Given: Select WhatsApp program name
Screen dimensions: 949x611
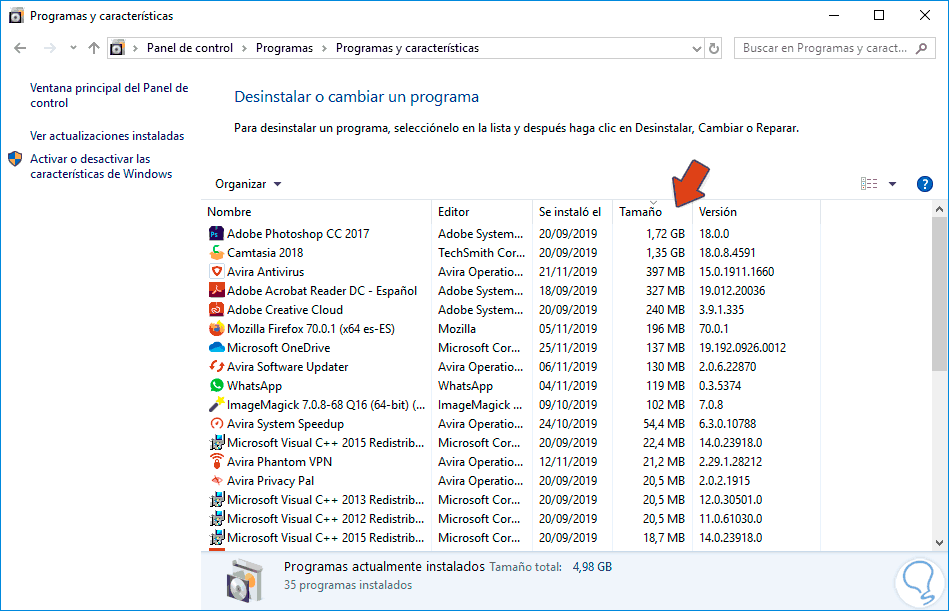Looking at the screenshot, I should tap(254, 386).
